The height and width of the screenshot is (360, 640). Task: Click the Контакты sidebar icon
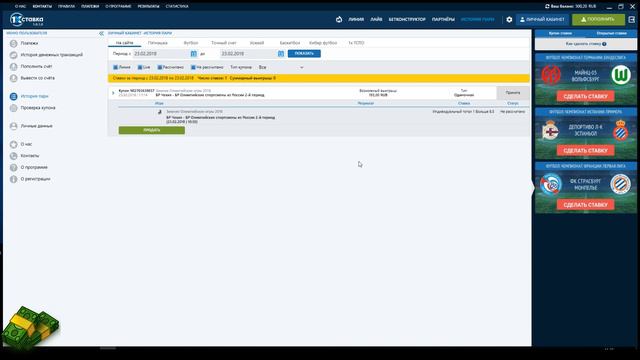[x=13, y=156]
